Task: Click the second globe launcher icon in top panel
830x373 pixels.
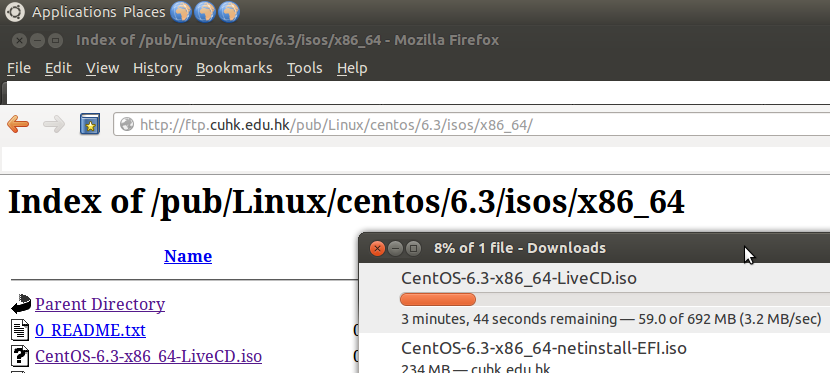Action: (x=205, y=12)
